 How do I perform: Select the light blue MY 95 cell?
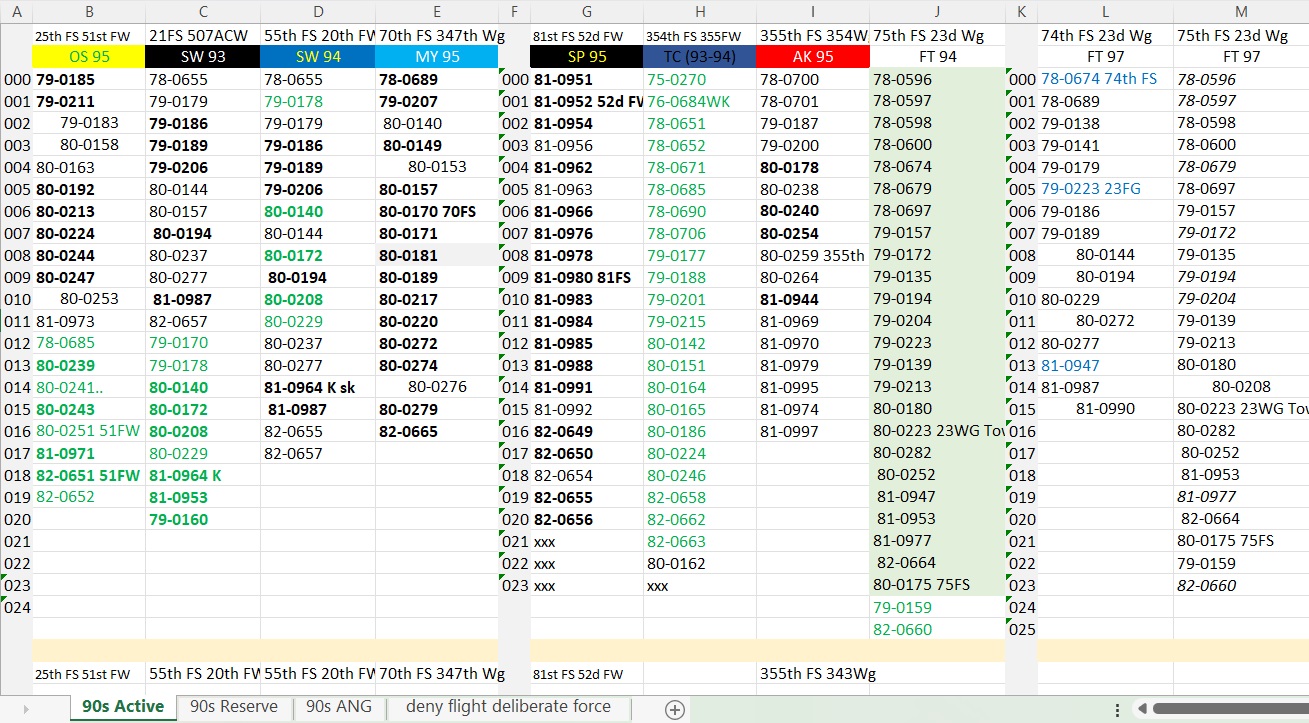[x=437, y=57]
